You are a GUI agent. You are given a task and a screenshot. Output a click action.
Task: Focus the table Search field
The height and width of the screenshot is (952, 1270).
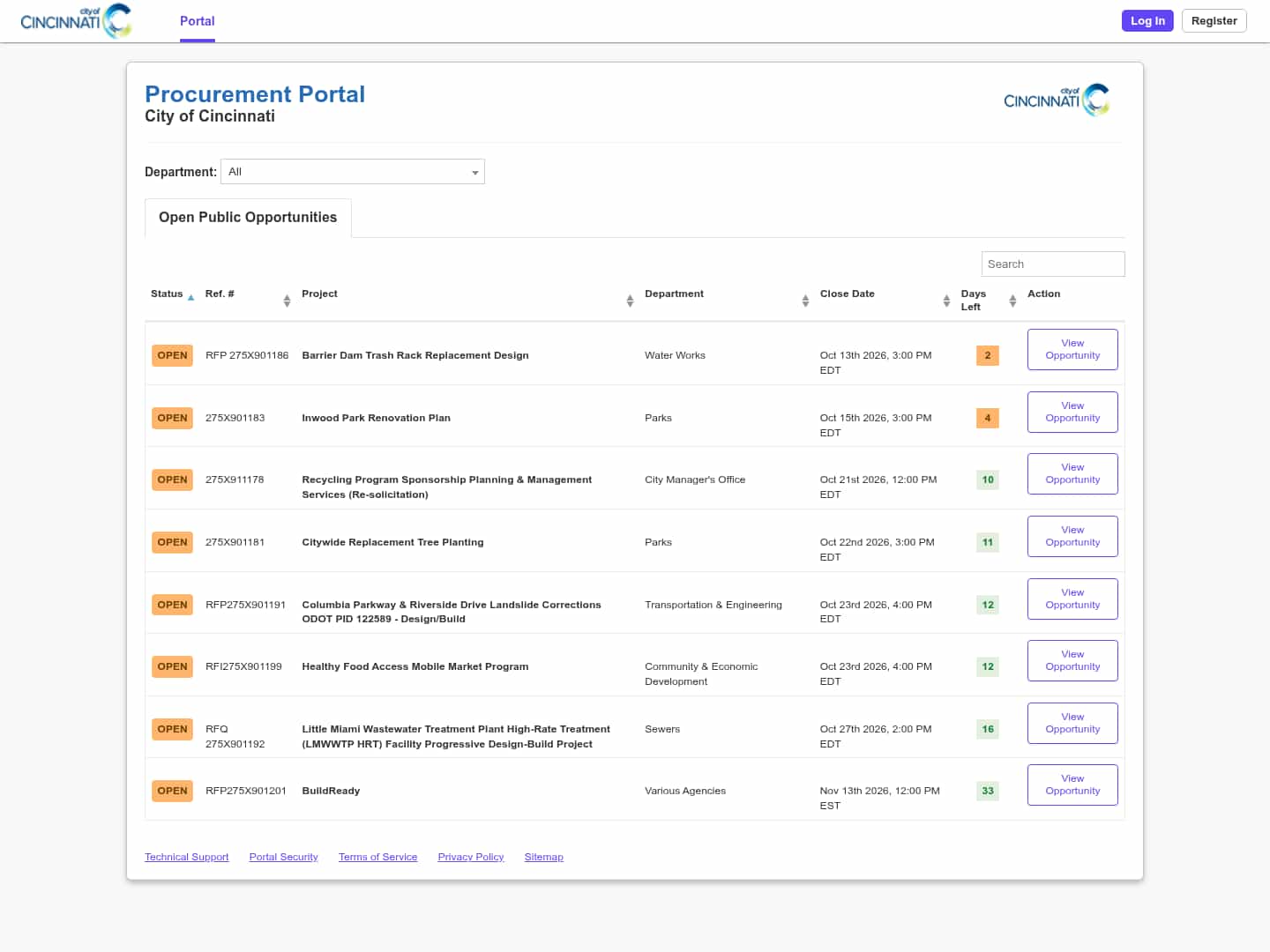(x=1053, y=264)
